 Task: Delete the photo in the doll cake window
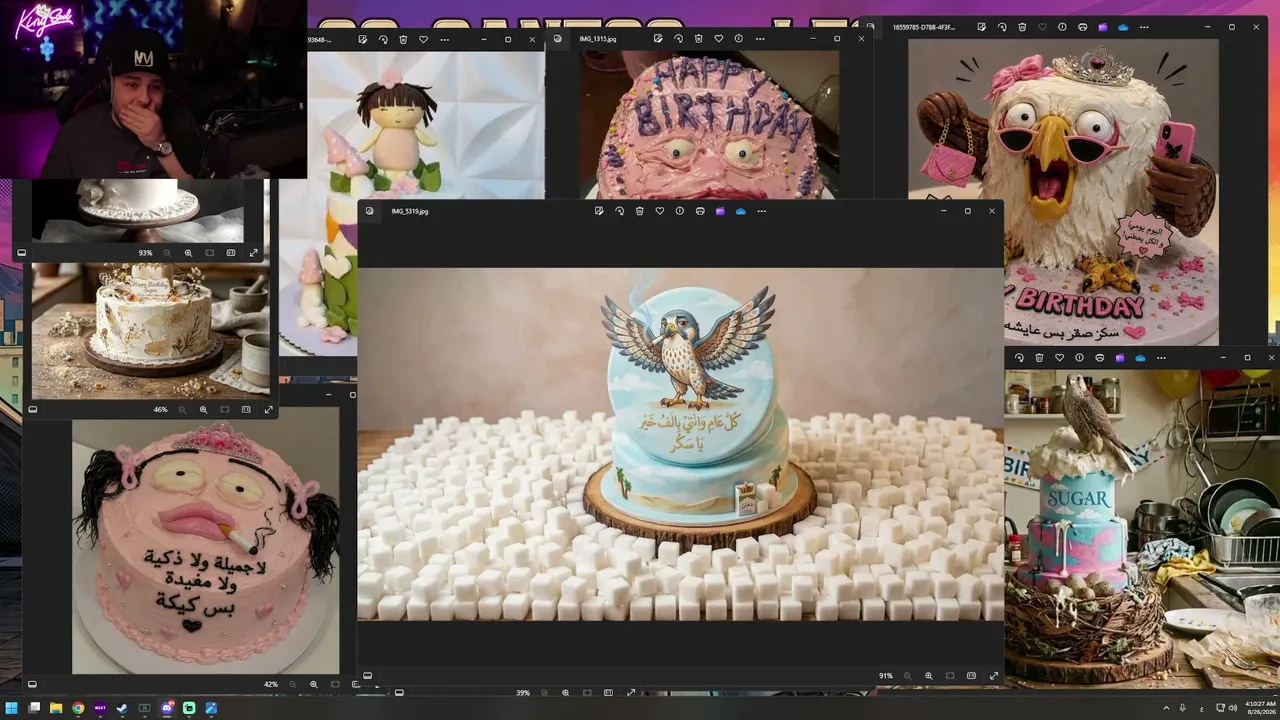coord(403,39)
